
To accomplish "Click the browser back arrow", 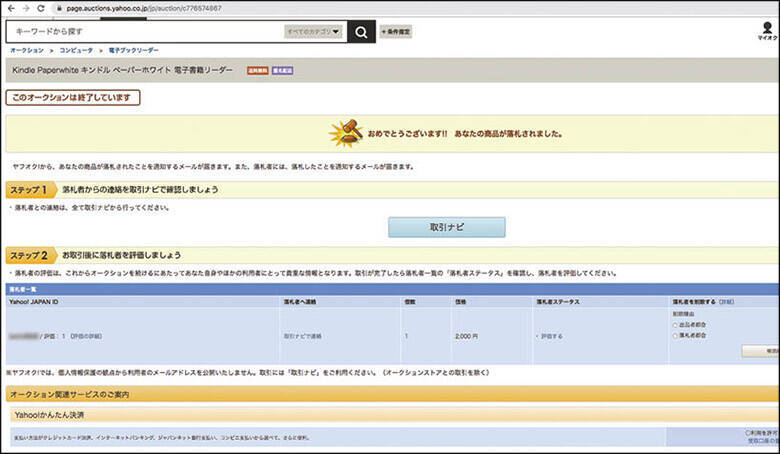I will click(x=10, y=7).
